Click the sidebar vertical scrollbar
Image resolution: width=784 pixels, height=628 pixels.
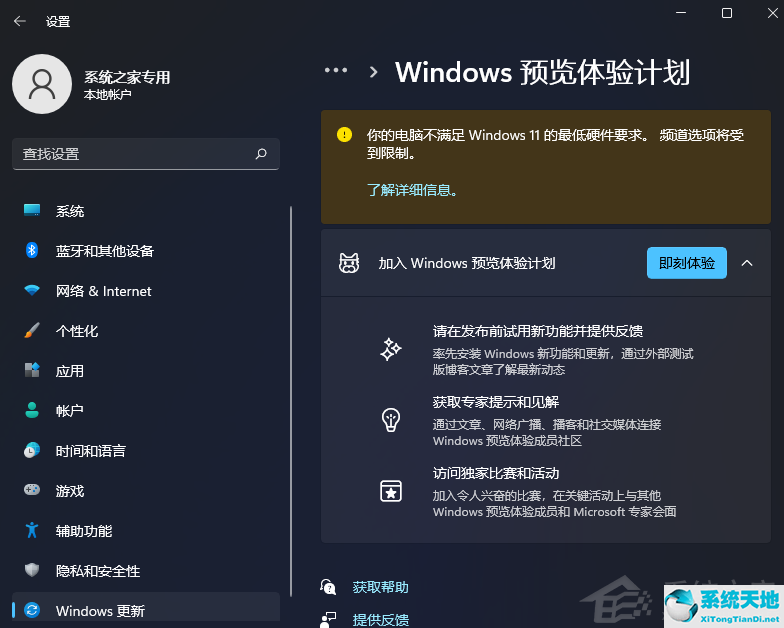point(290,401)
